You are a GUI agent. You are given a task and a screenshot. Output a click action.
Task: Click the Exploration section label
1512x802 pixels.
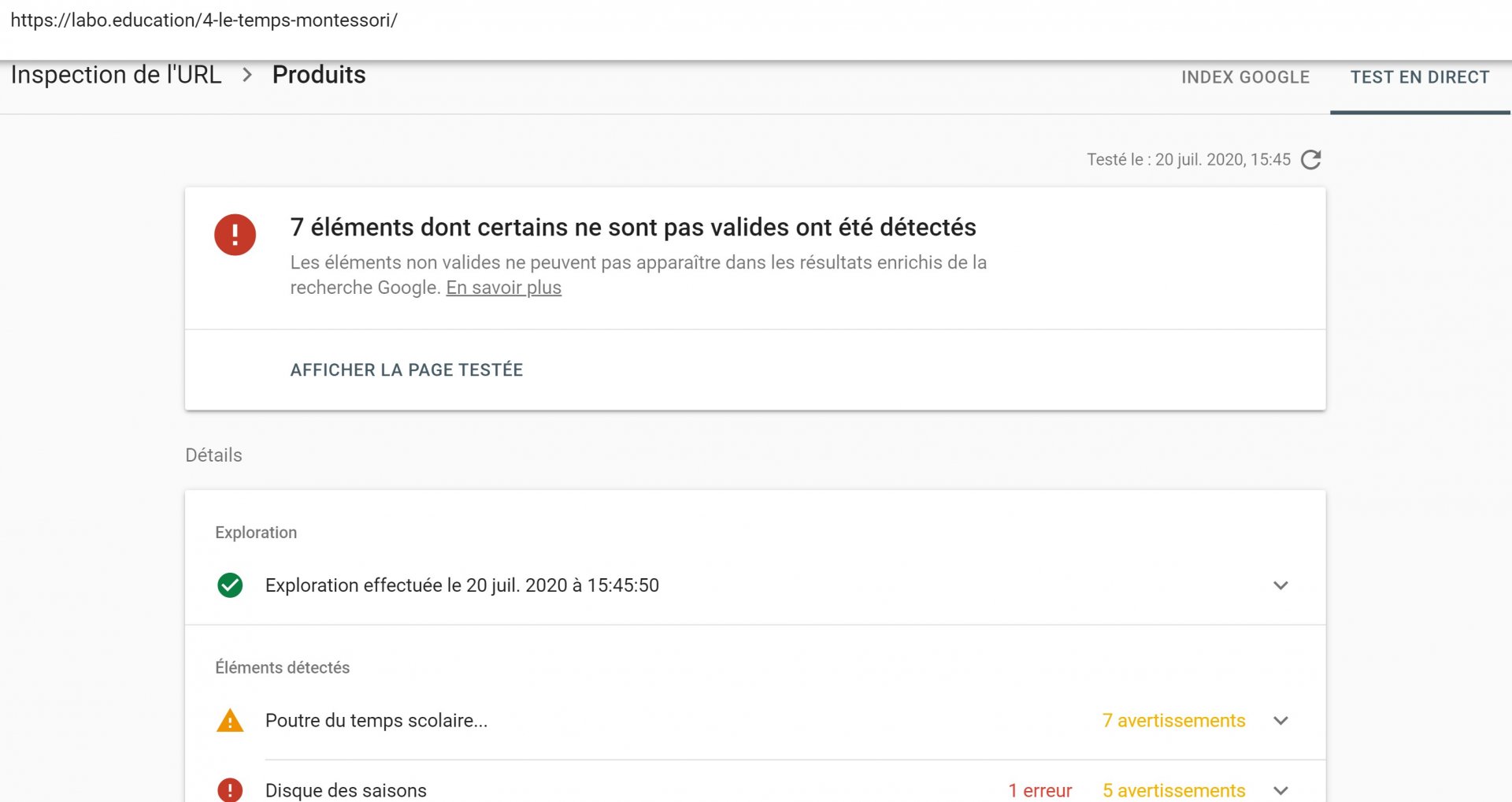coord(256,533)
